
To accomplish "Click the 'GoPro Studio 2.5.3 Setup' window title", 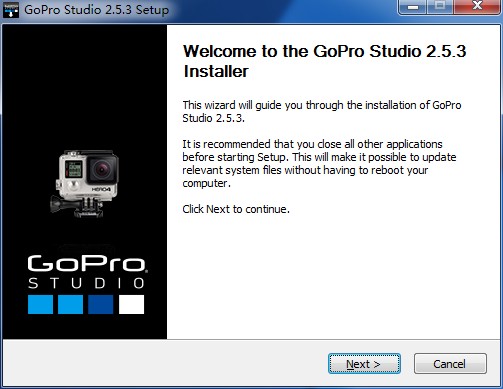I will point(97,9).
